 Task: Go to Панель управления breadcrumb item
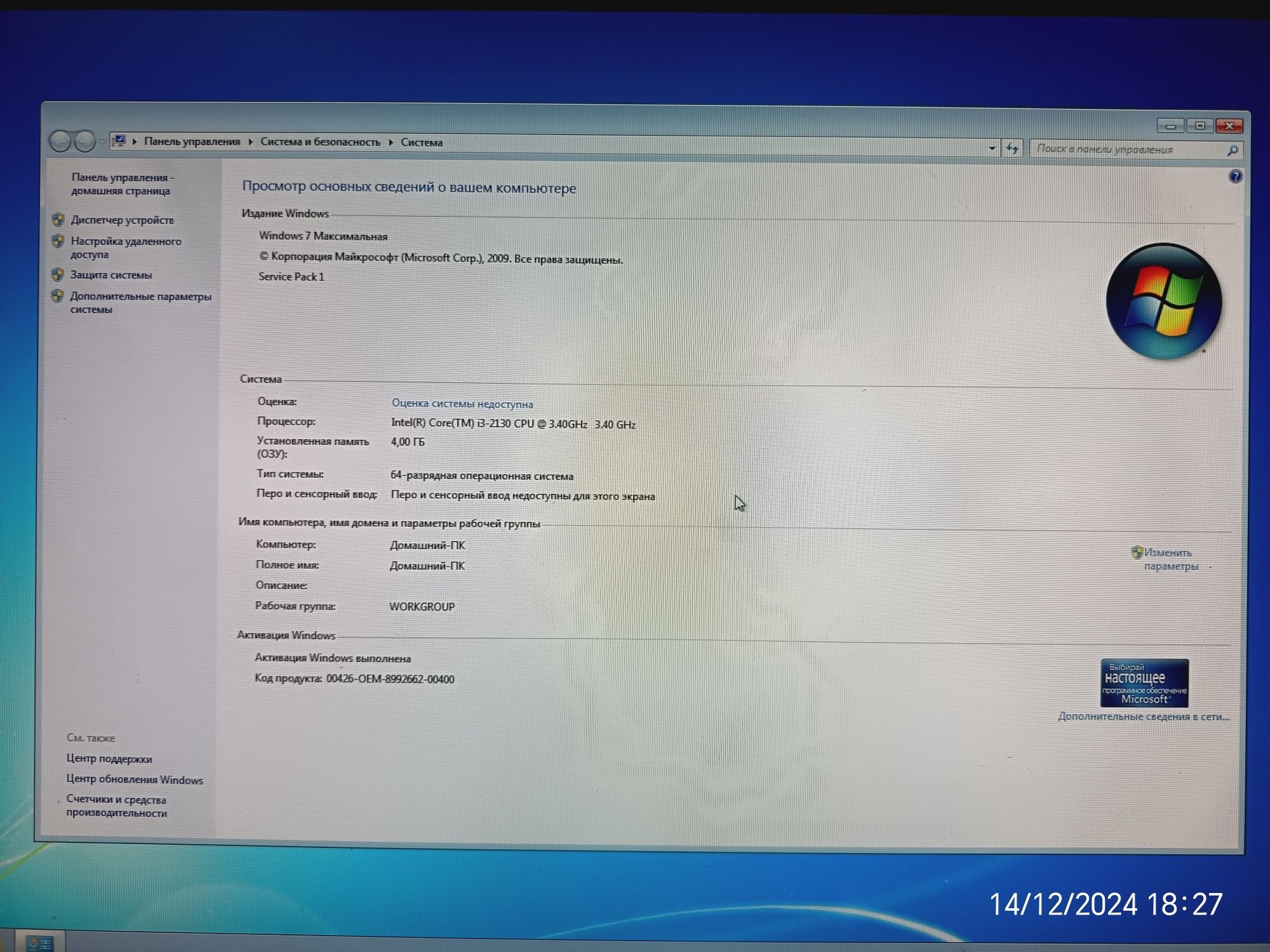(192, 141)
